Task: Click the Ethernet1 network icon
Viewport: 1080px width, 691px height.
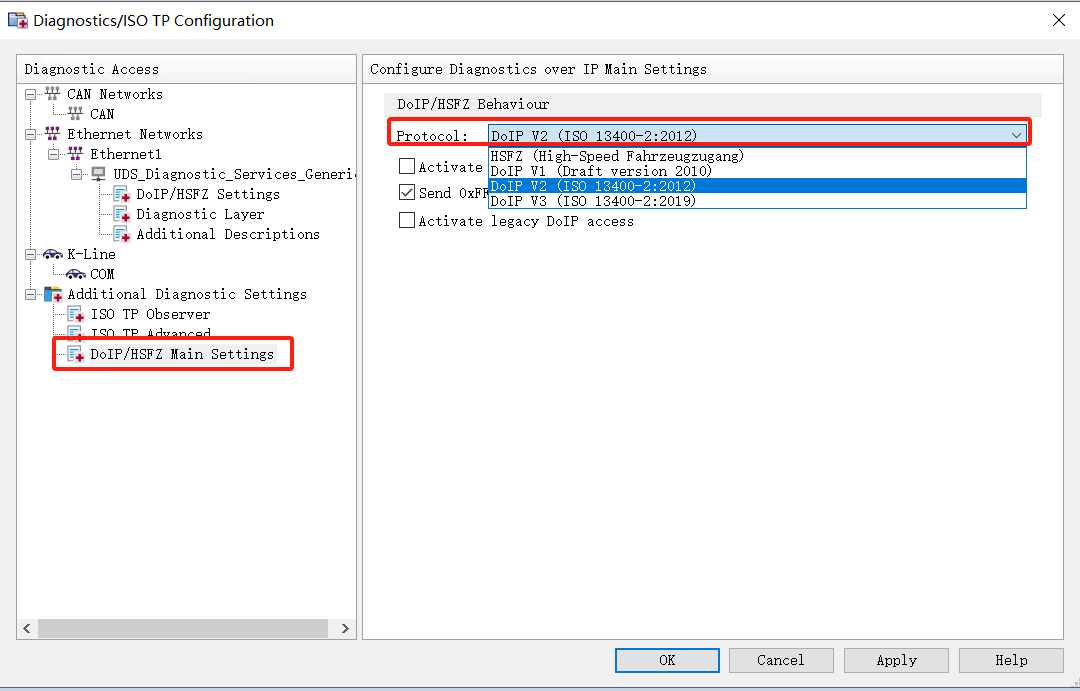Action: 75,154
